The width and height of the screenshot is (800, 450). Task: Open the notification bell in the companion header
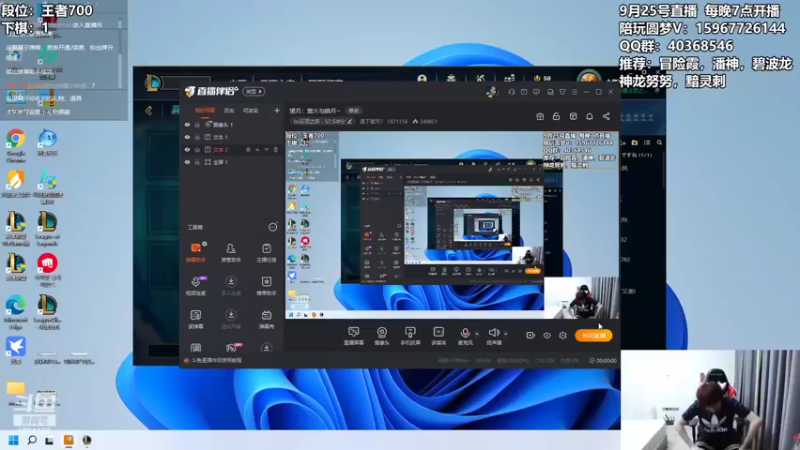(589, 116)
